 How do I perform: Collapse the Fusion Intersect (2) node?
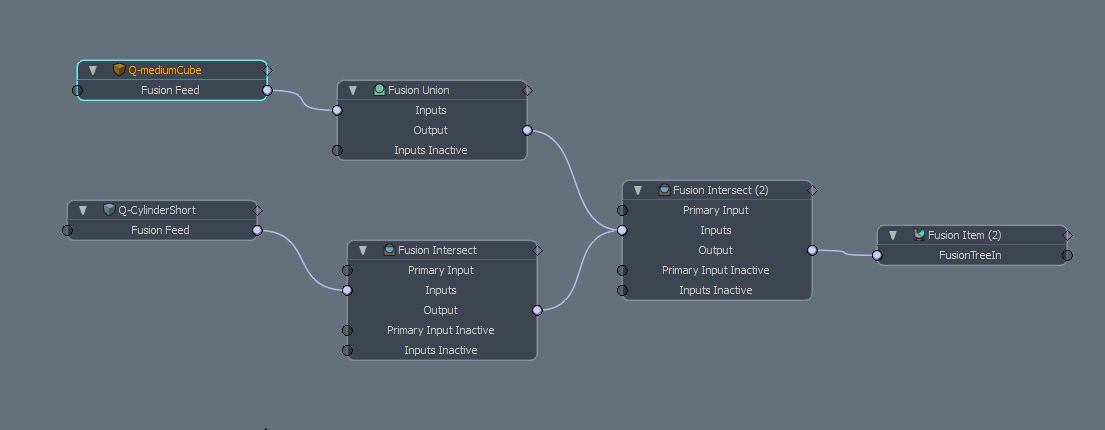(638, 190)
